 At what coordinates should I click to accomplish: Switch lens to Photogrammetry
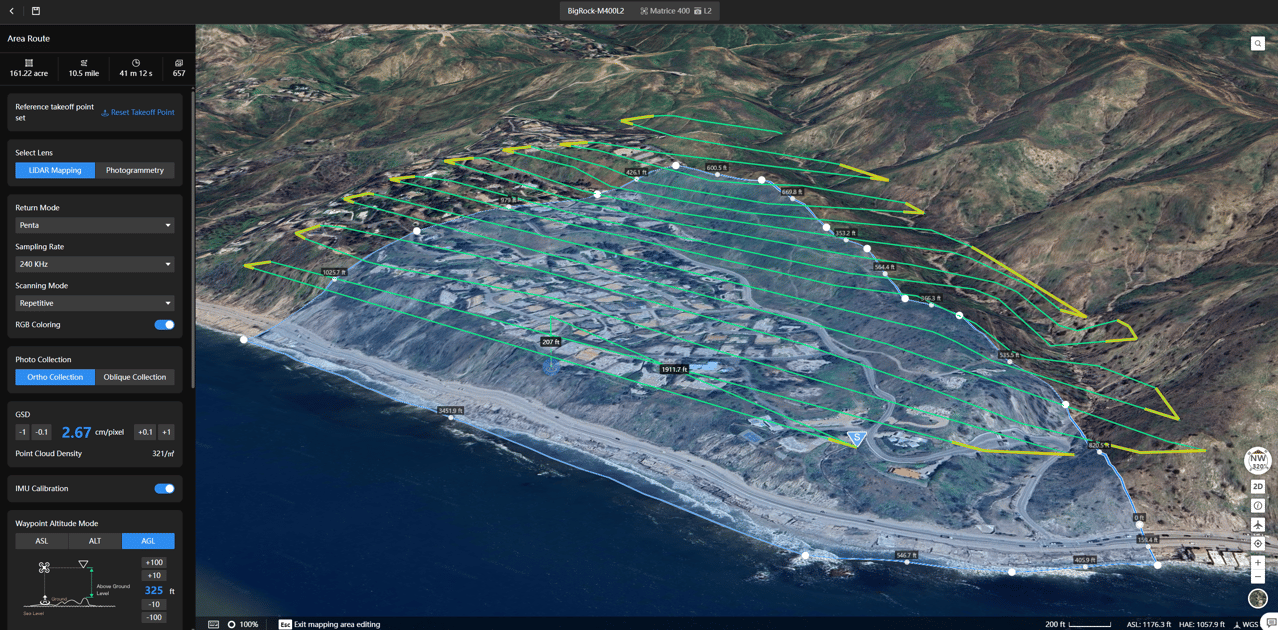tap(135, 170)
